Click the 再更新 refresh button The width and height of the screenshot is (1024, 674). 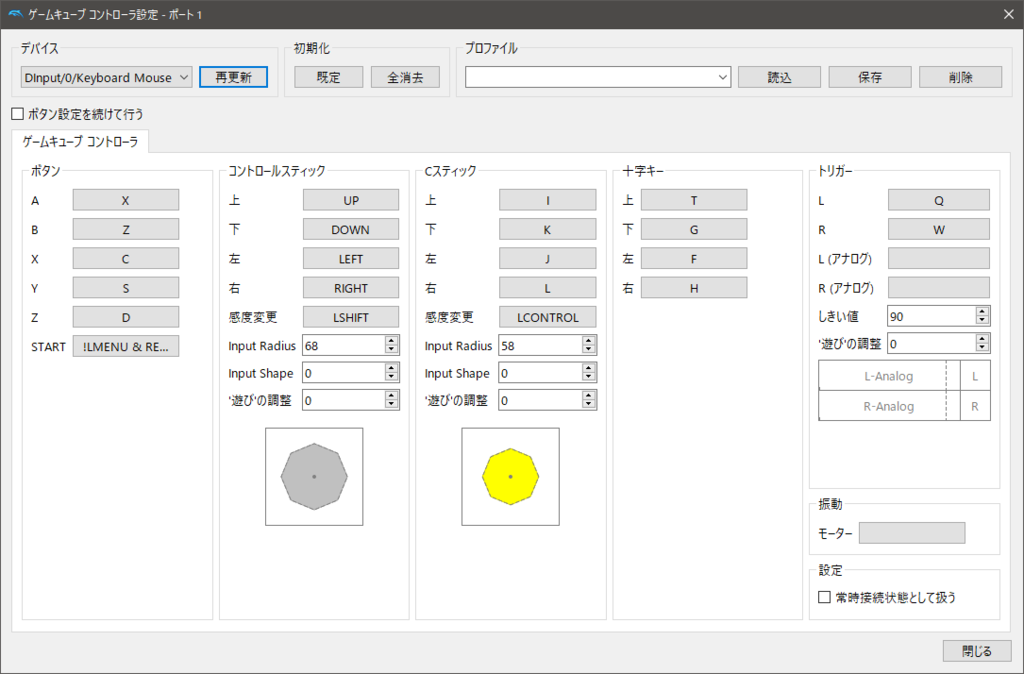pos(234,77)
